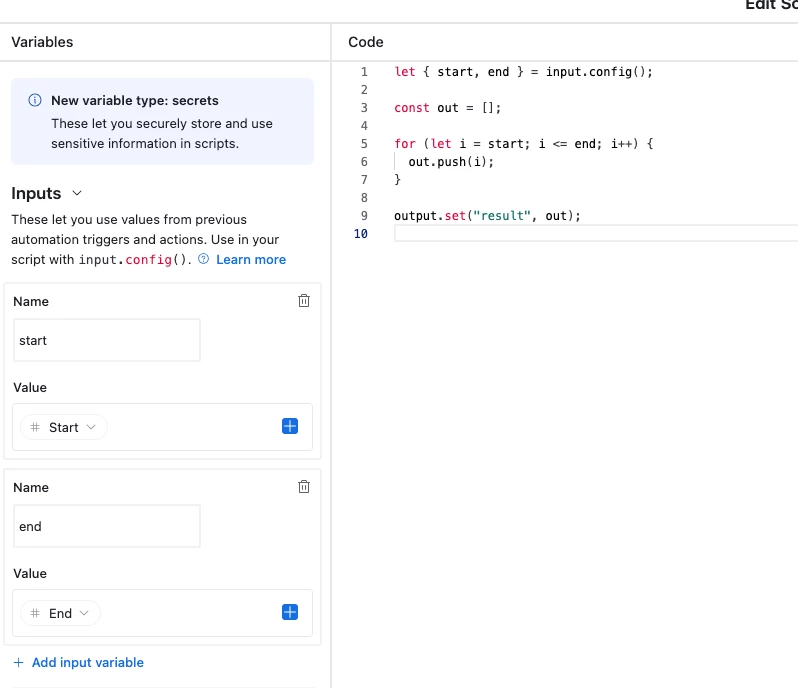
Task: Open the Learn more link
Action: point(251,260)
